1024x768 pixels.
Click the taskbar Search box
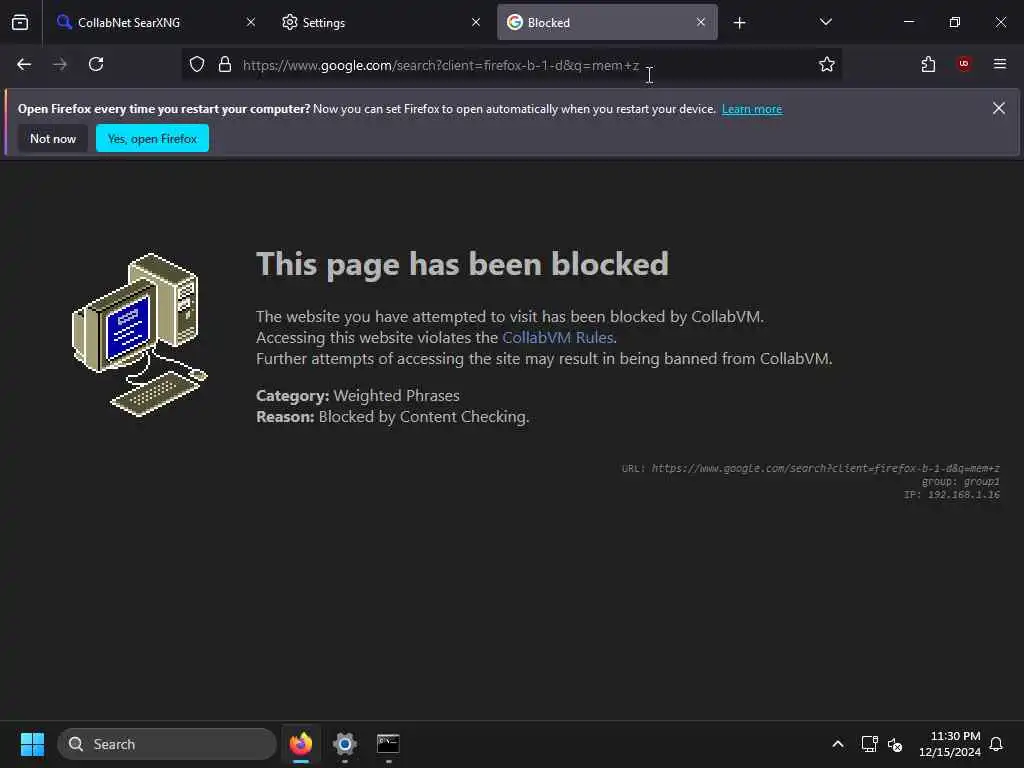167,744
